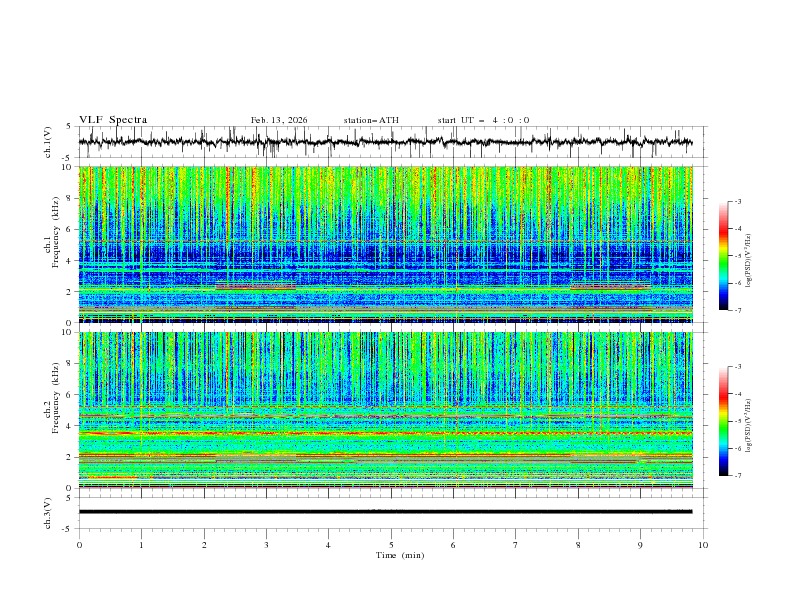Select the start UT time label
This screenshot has width=792, height=612.
point(483,120)
